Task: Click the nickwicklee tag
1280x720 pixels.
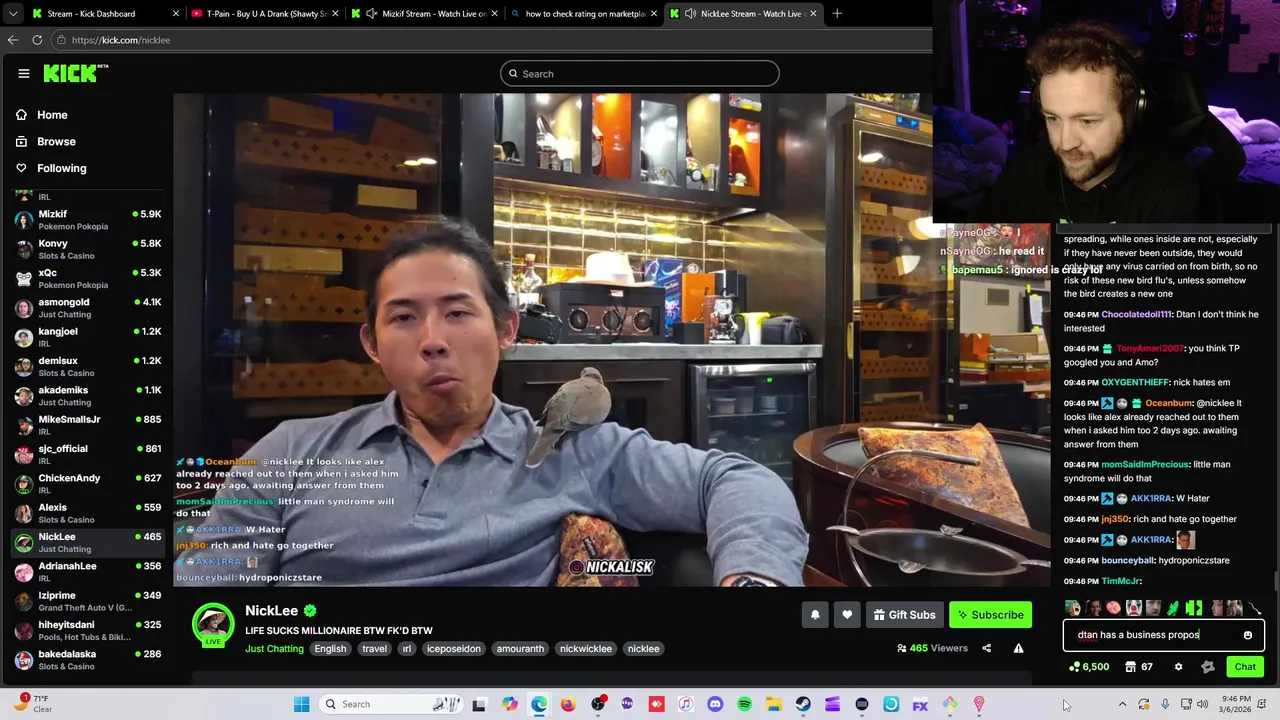Action: coord(586,649)
